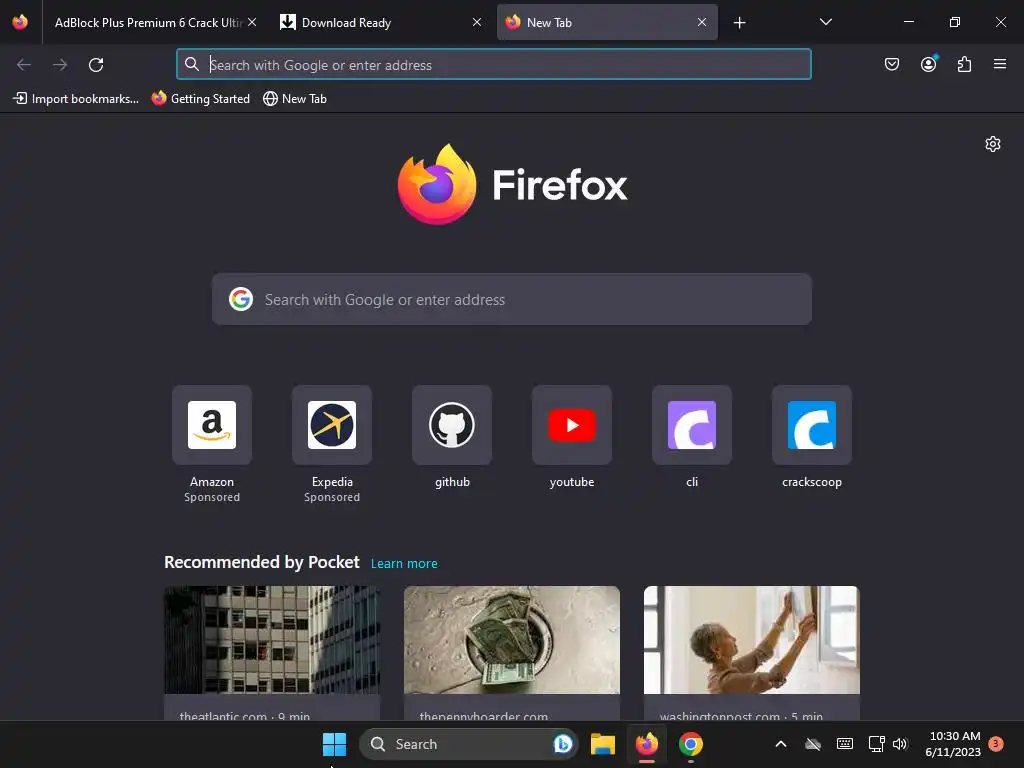Click Learn more link beside Pocket heading
The image size is (1024, 768).
coord(404,564)
